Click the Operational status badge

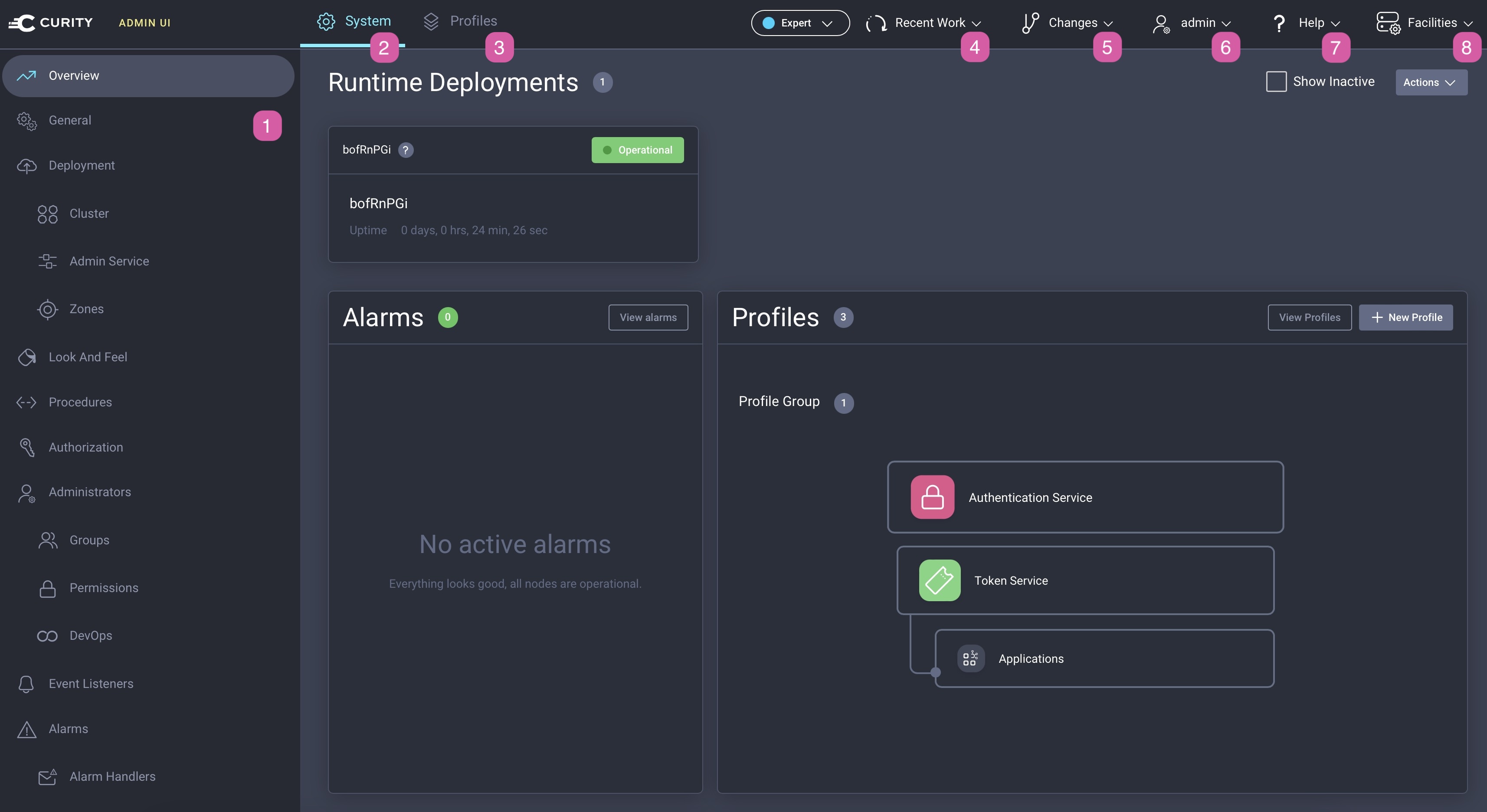click(x=637, y=150)
